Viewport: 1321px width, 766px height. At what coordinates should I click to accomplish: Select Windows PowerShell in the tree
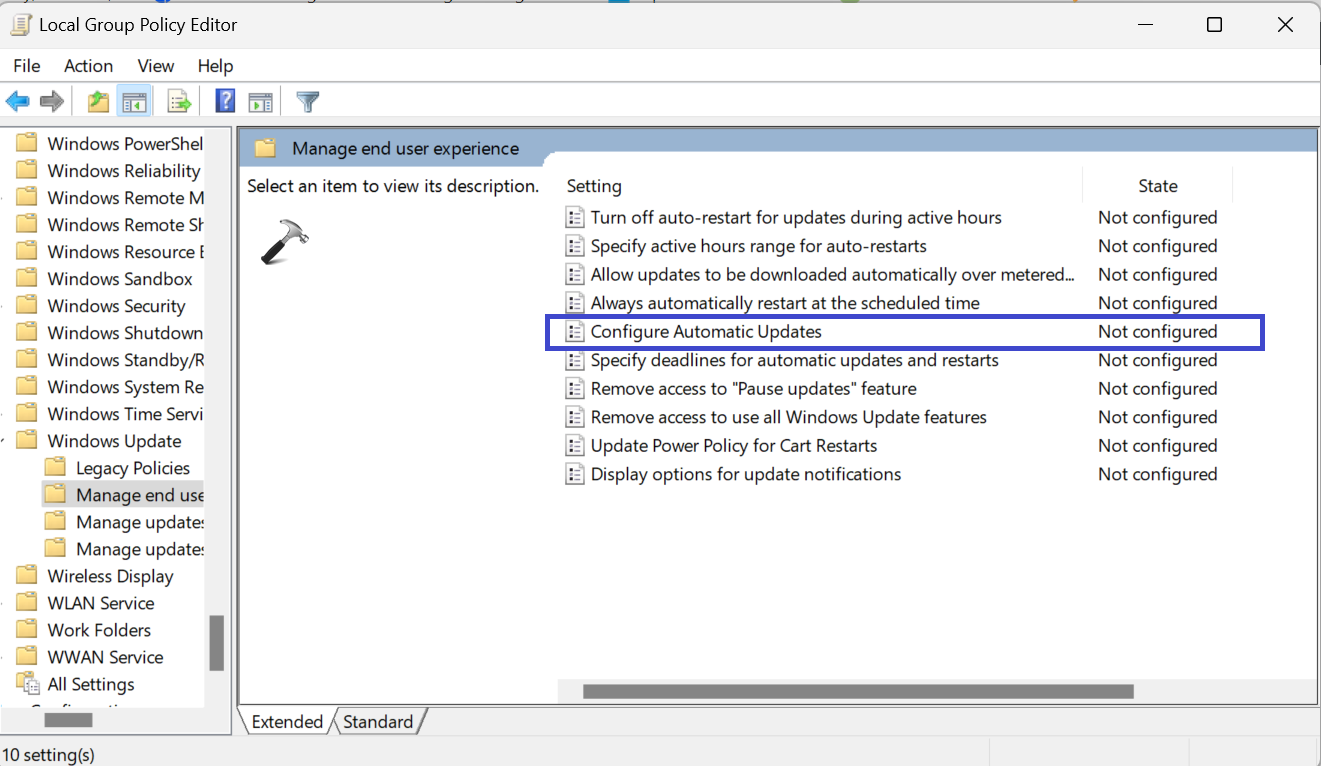point(125,144)
